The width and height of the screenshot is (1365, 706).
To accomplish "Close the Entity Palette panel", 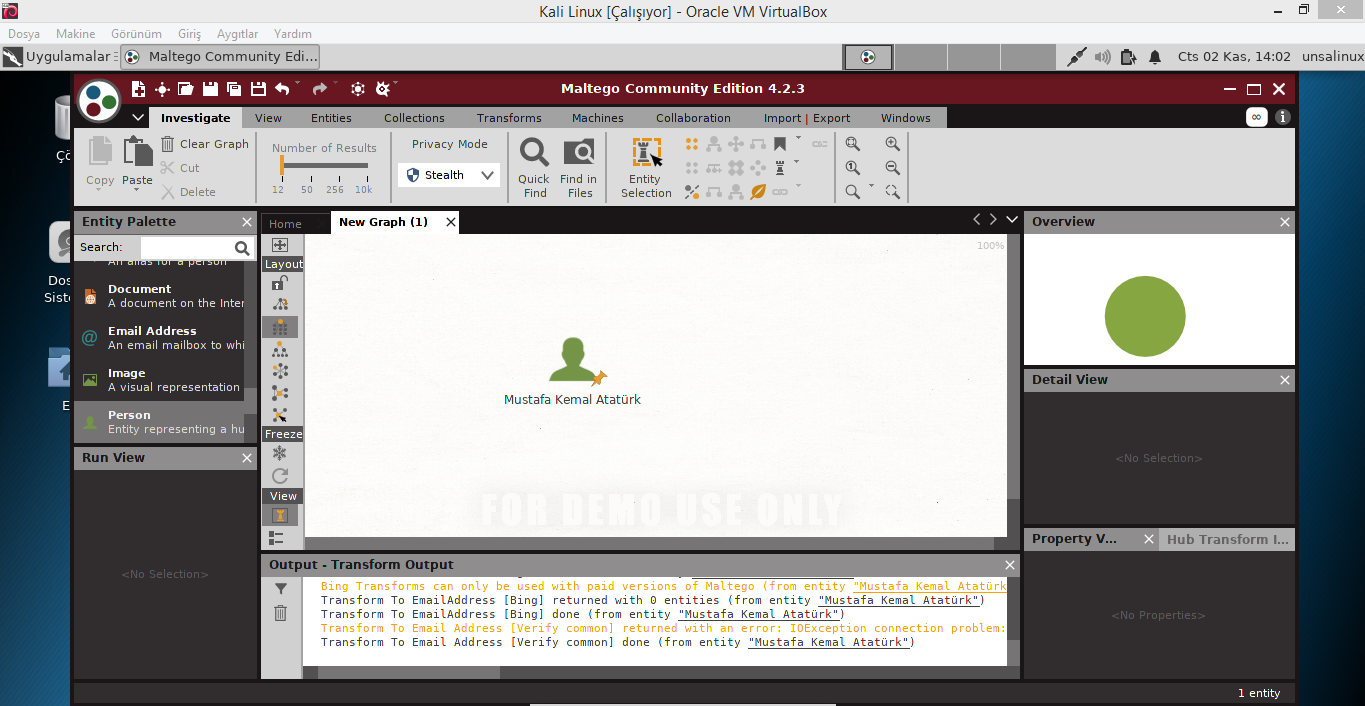I will point(247,222).
